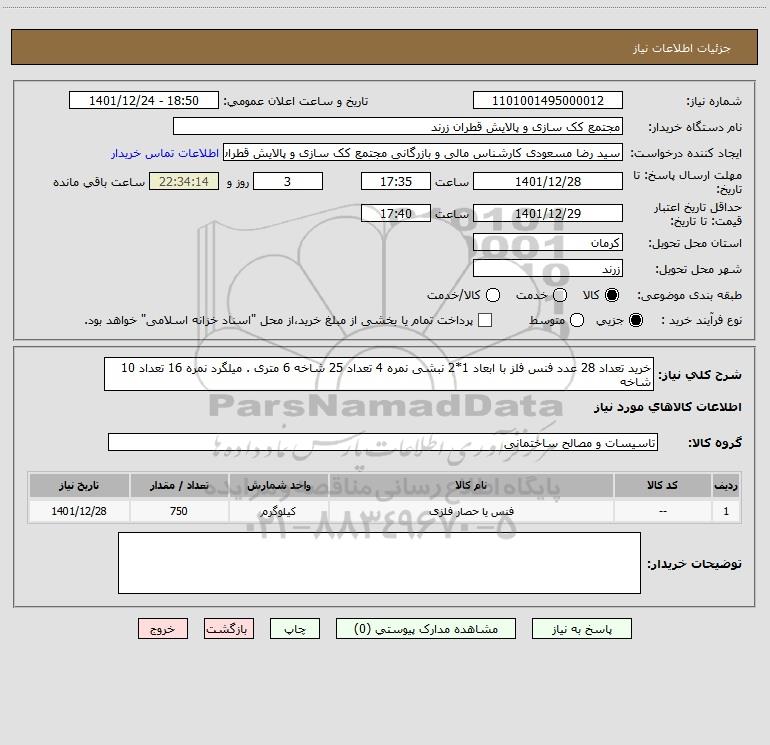Select the خدمت radio button
Screen dimensions: 770x745
coord(560,295)
